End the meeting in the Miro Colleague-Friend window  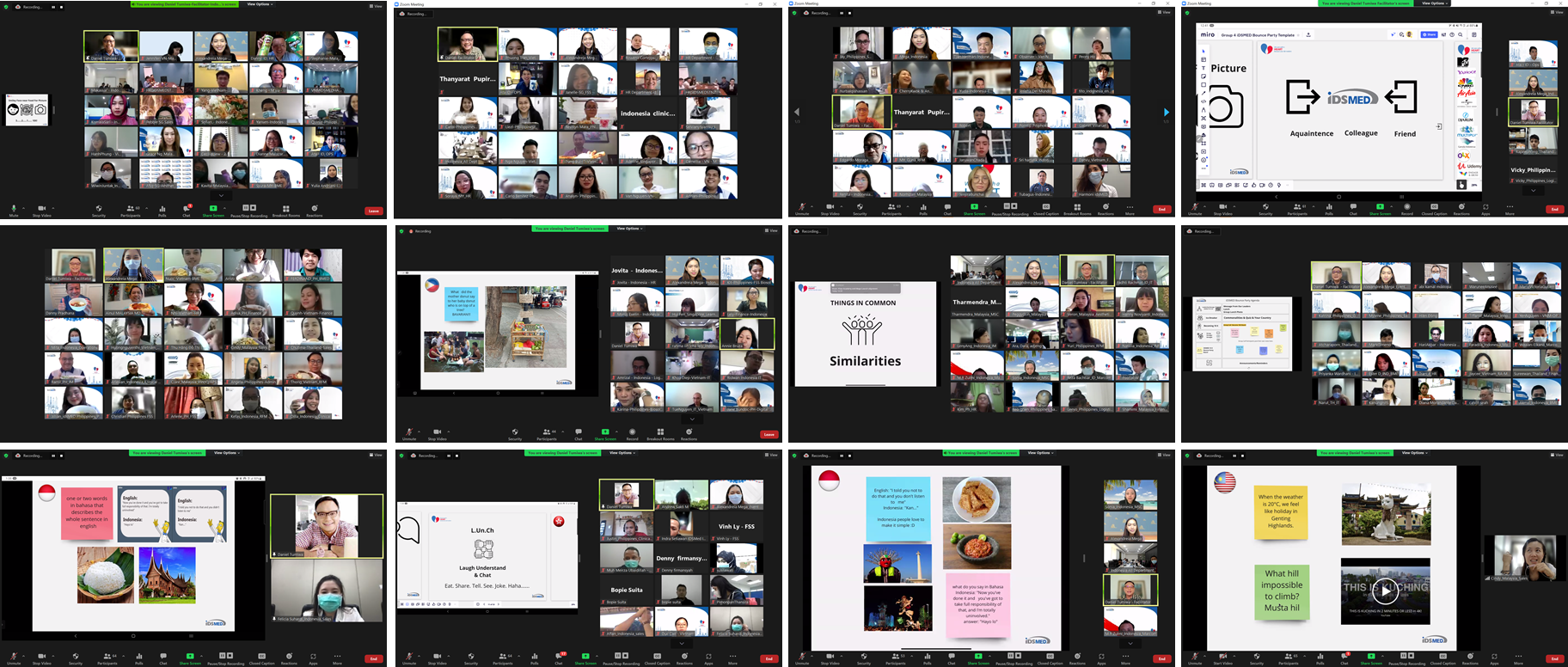(x=1554, y=209)
